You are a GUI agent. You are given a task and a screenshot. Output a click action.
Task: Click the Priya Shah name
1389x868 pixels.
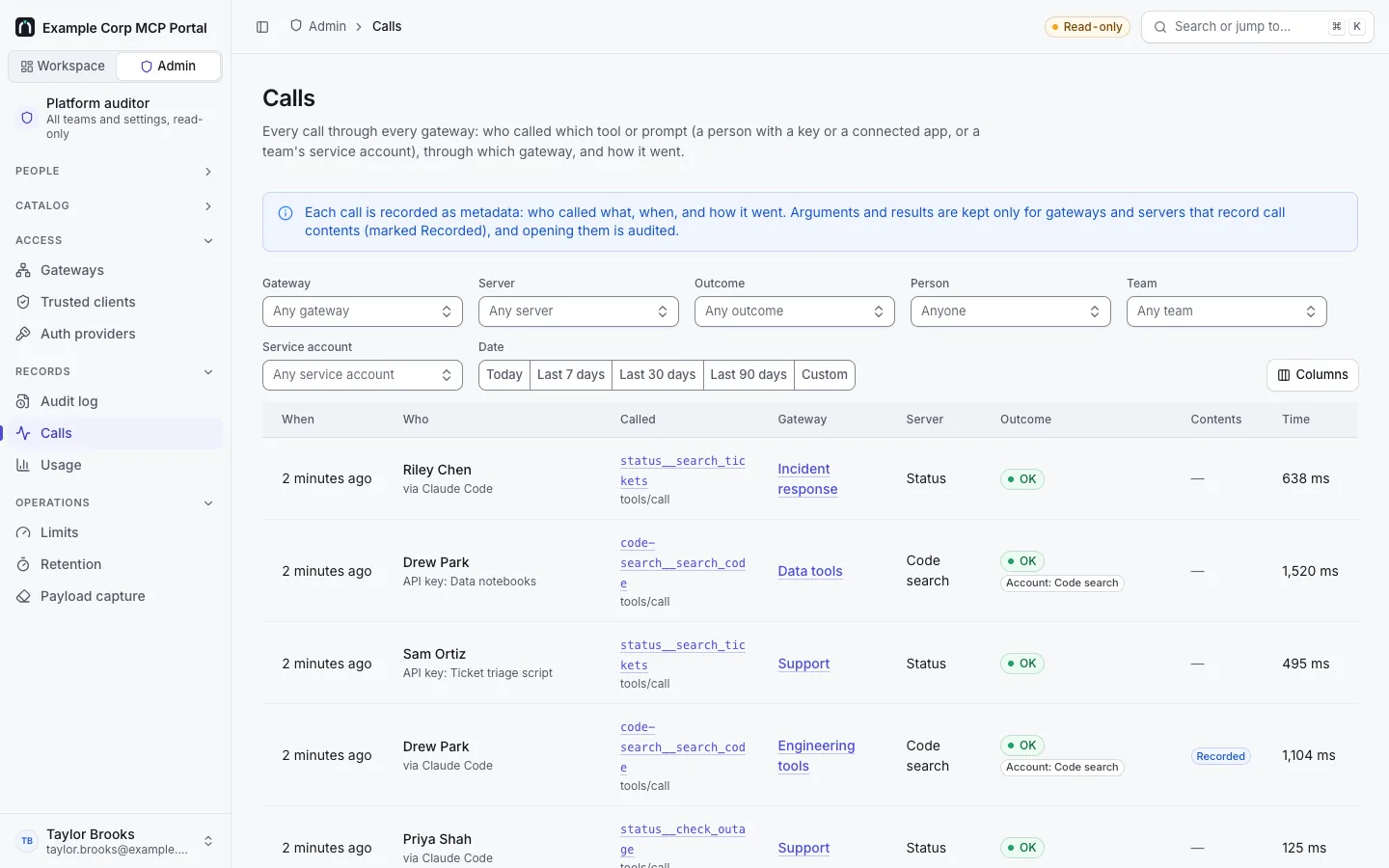[x=437, y=839]
